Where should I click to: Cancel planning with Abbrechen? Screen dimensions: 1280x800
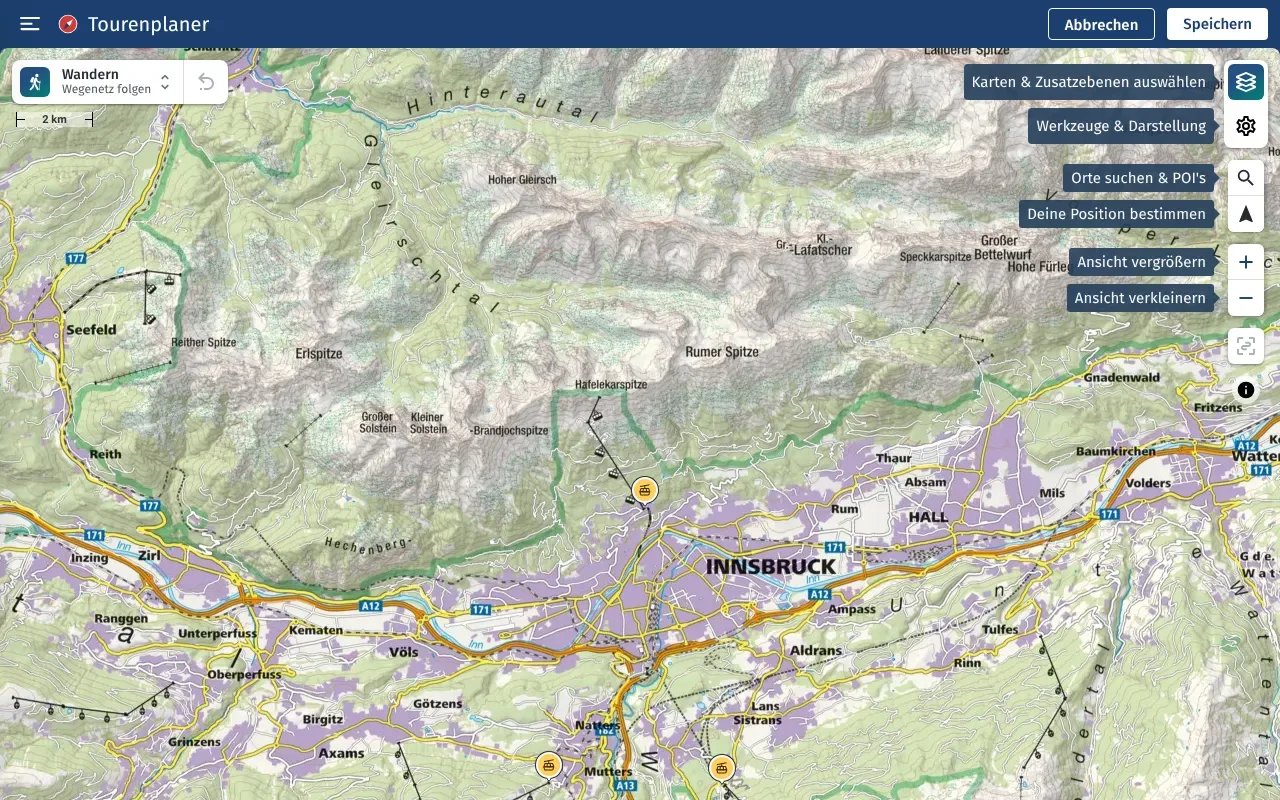(x=1101, y=24)
